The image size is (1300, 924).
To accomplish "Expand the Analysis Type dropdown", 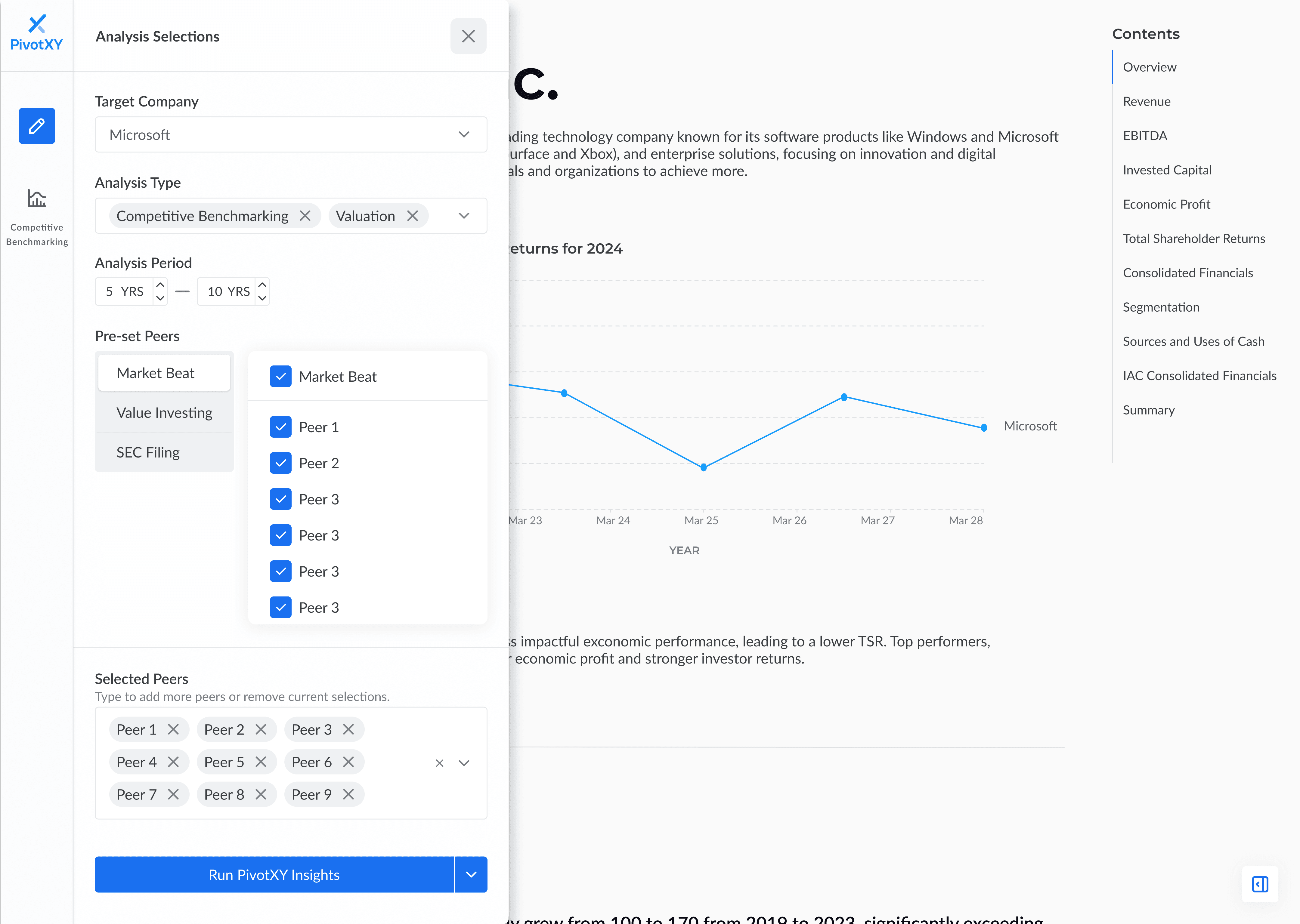I will coord(463,216).
